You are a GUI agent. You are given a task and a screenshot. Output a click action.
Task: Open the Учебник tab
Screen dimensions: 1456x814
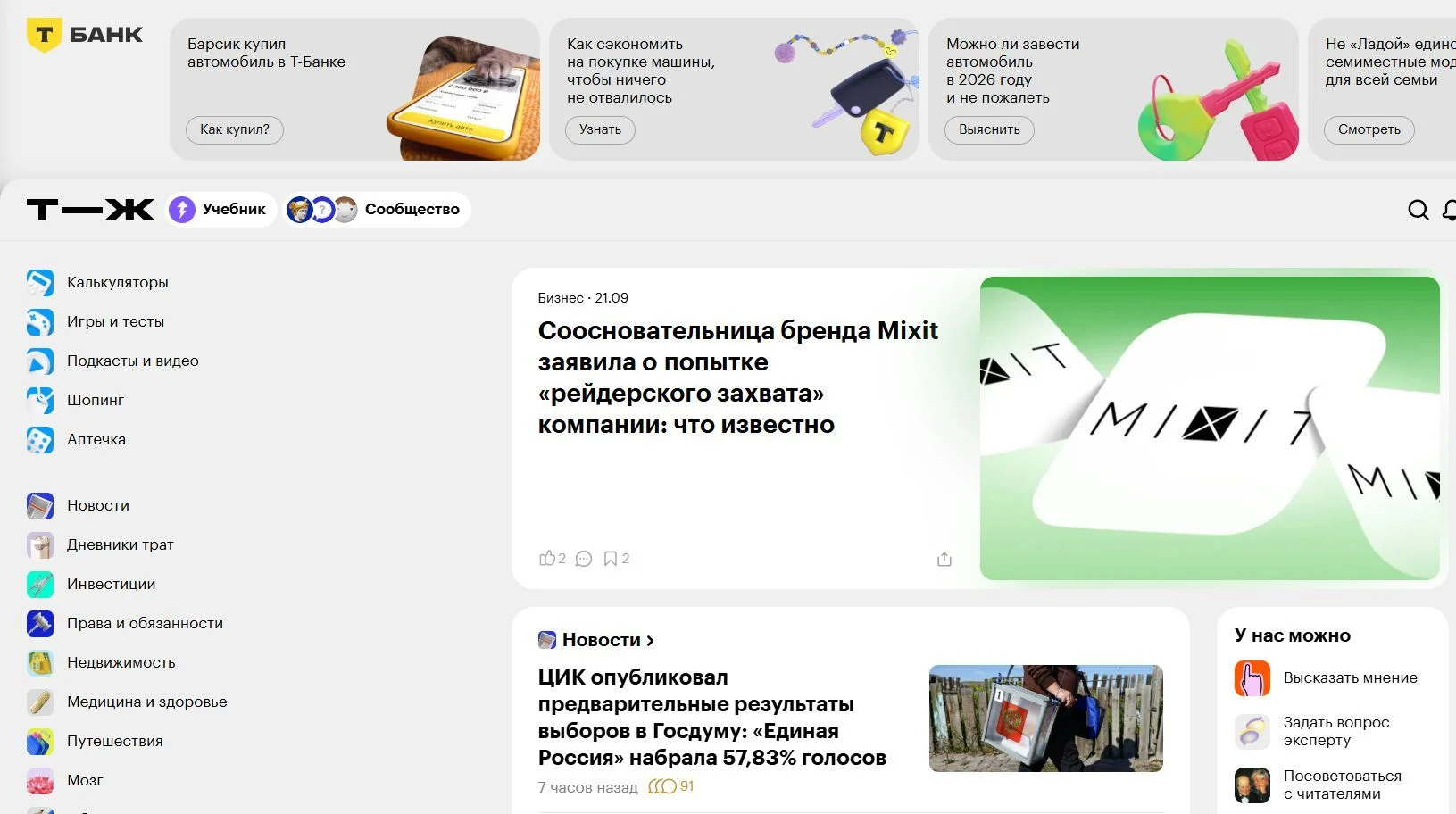pyautogui.click(x=220, y=210)
